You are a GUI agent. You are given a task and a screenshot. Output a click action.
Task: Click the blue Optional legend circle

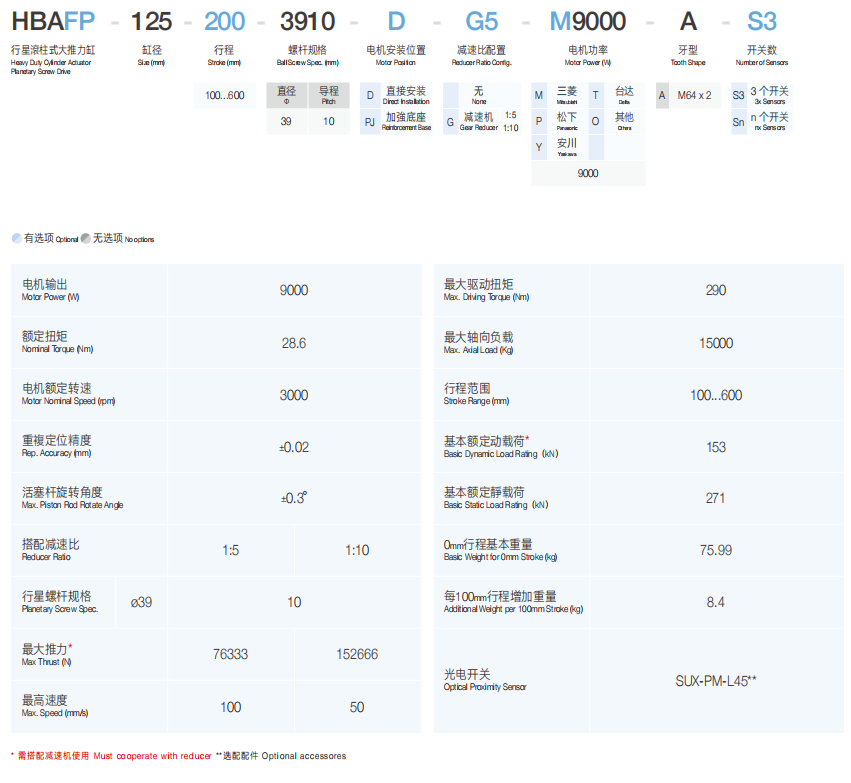[16, 238]
